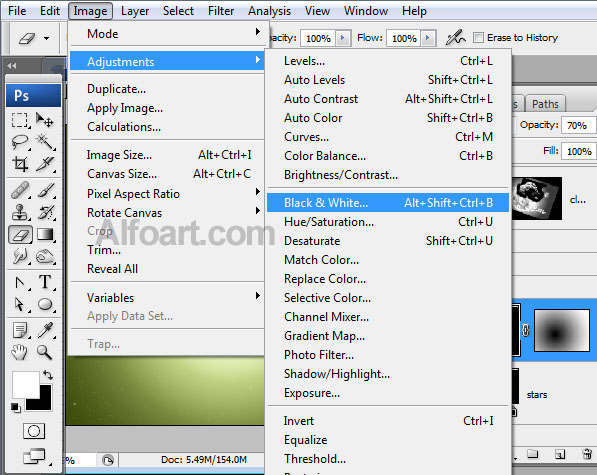The height and width of the screenshot is (475, 597).
Task: Choose Canvas Size command
Action: coord(168,174)
